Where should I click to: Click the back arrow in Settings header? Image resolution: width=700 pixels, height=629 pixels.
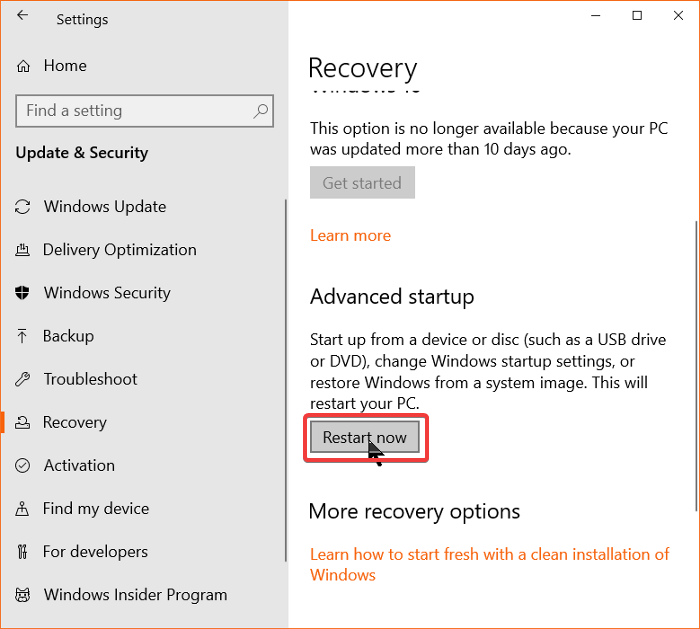tap(23, 16)
